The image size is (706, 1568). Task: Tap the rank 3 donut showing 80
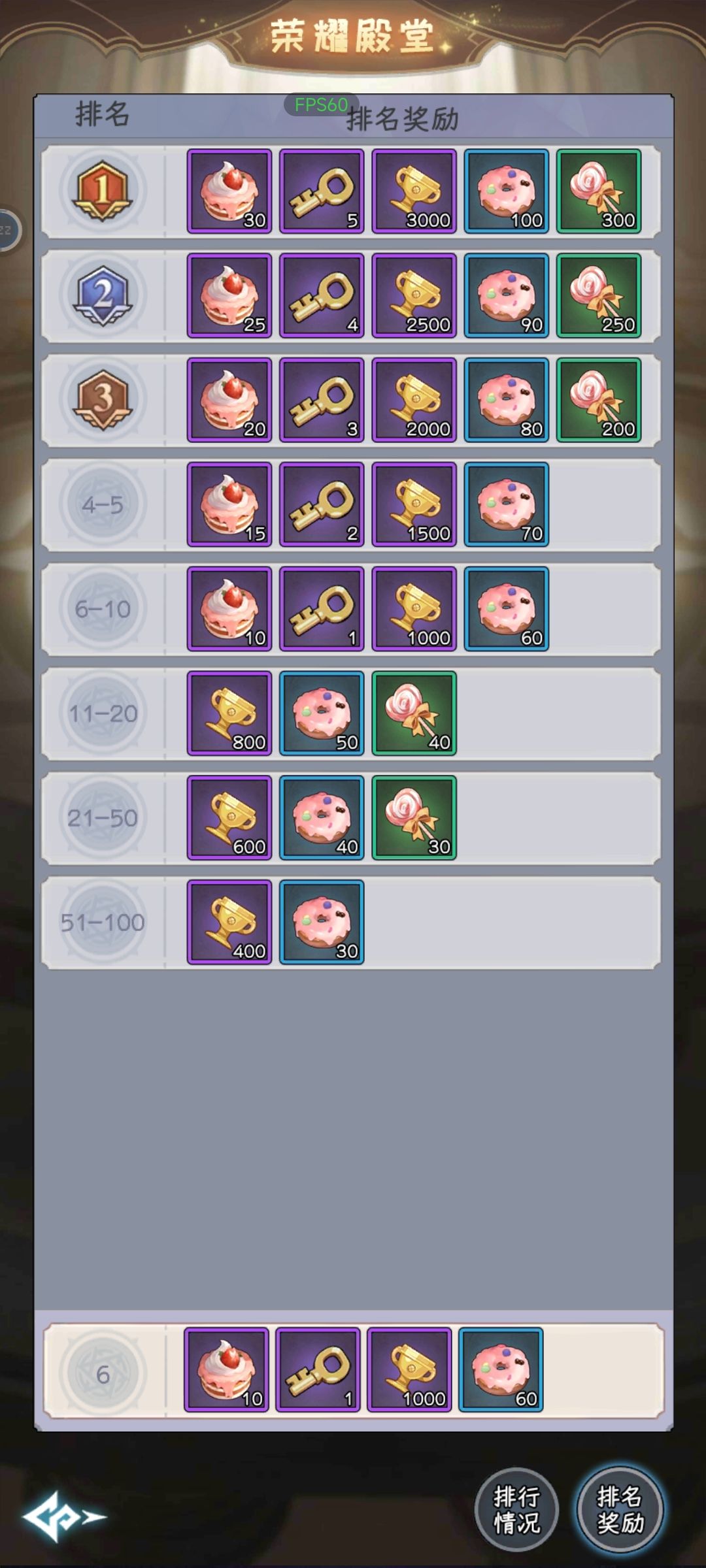[x=507, y=400]
